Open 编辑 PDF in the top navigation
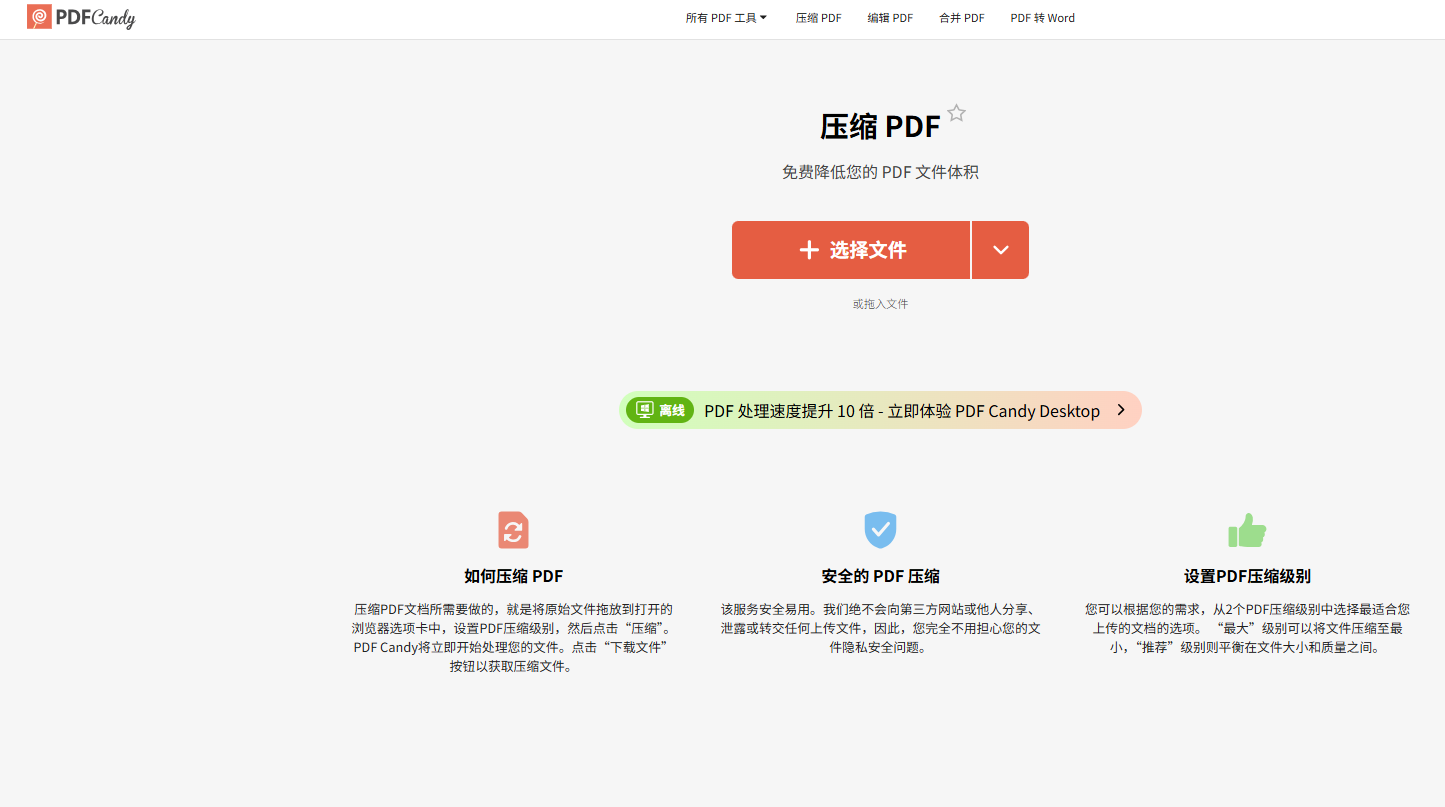 890,18
